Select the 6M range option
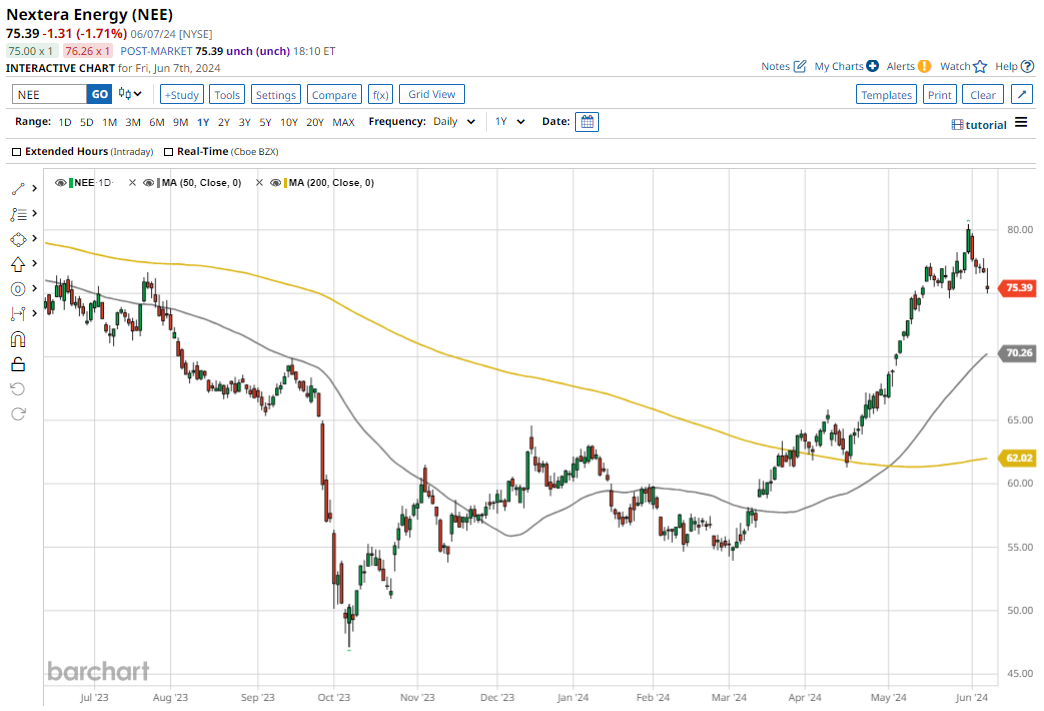1044x711 pixels. [x=157, y=122]
